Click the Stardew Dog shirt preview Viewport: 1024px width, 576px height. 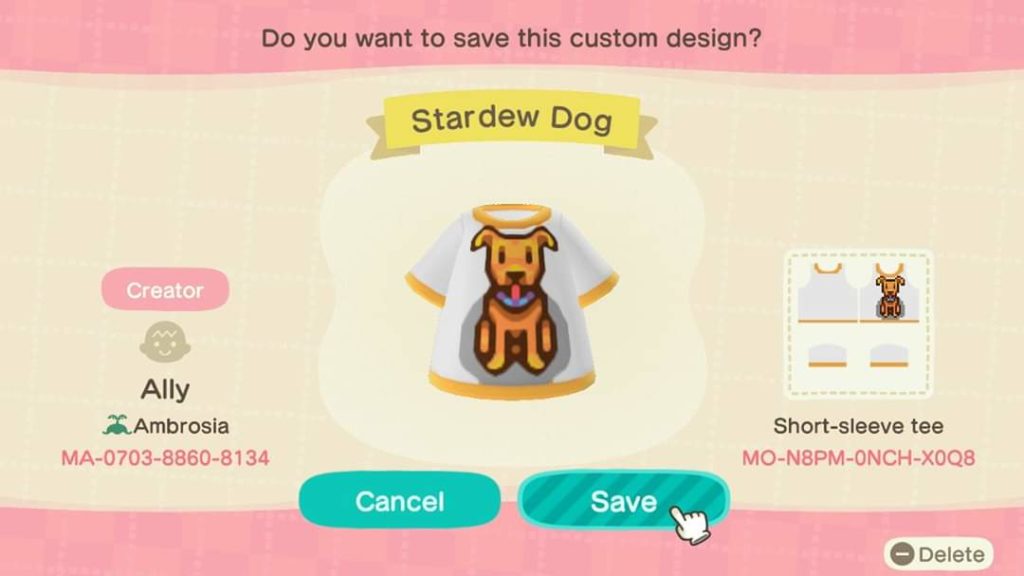tap(512, 302)
